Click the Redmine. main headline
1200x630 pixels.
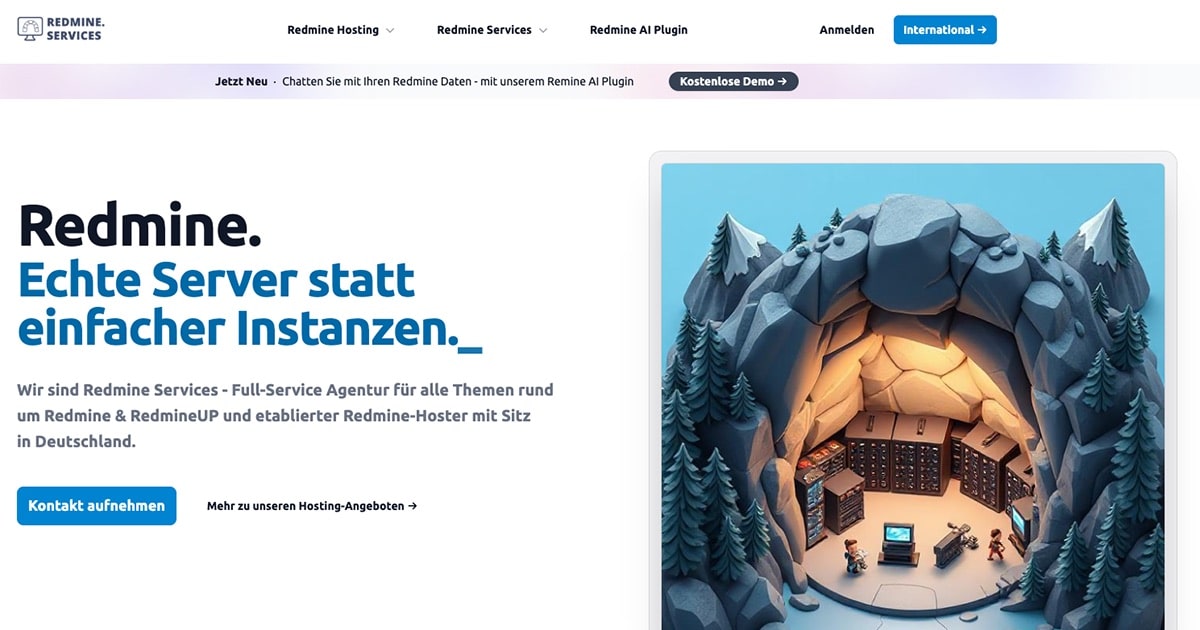point(140,225)
